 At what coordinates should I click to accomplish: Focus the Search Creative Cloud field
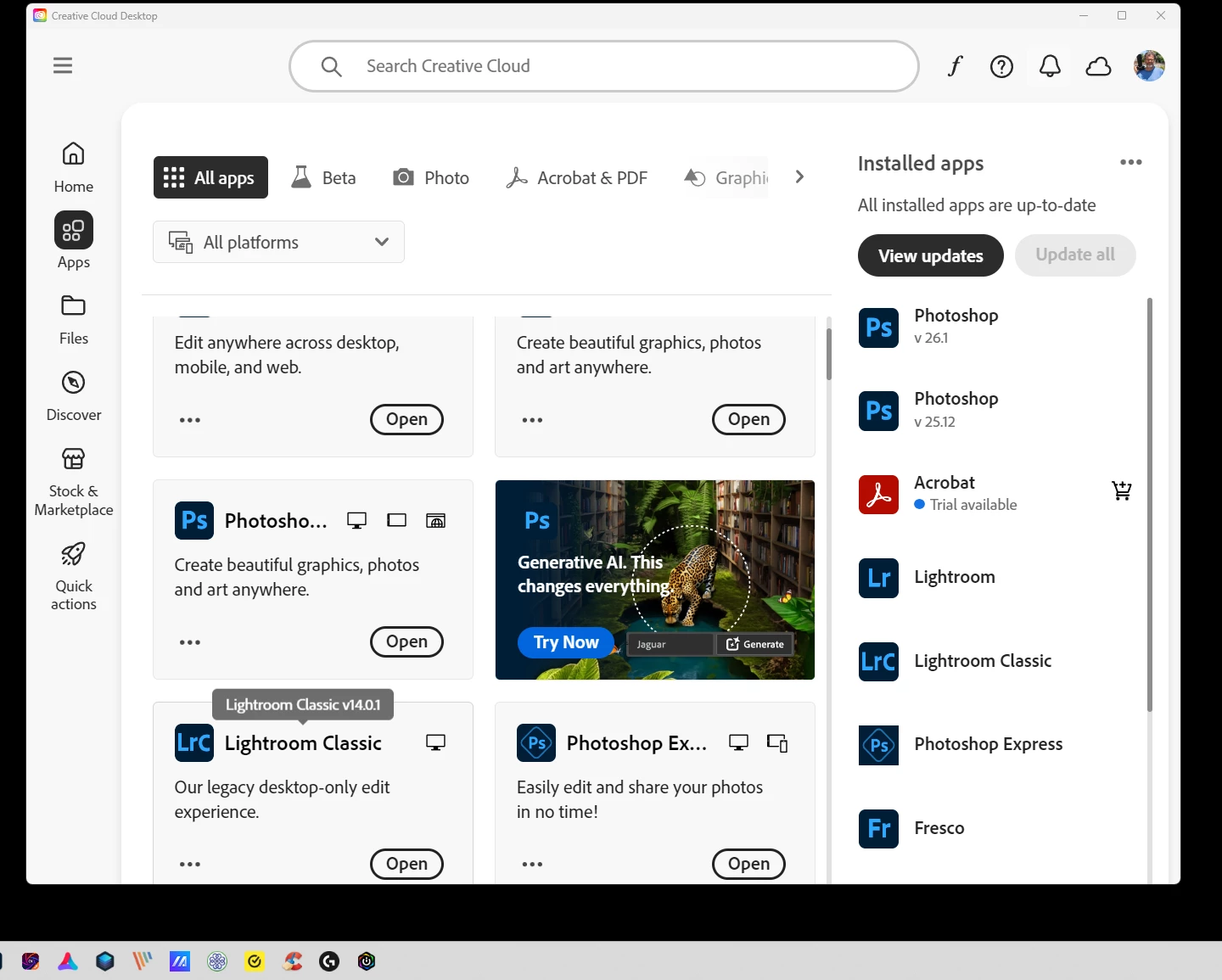pos(604,66)
